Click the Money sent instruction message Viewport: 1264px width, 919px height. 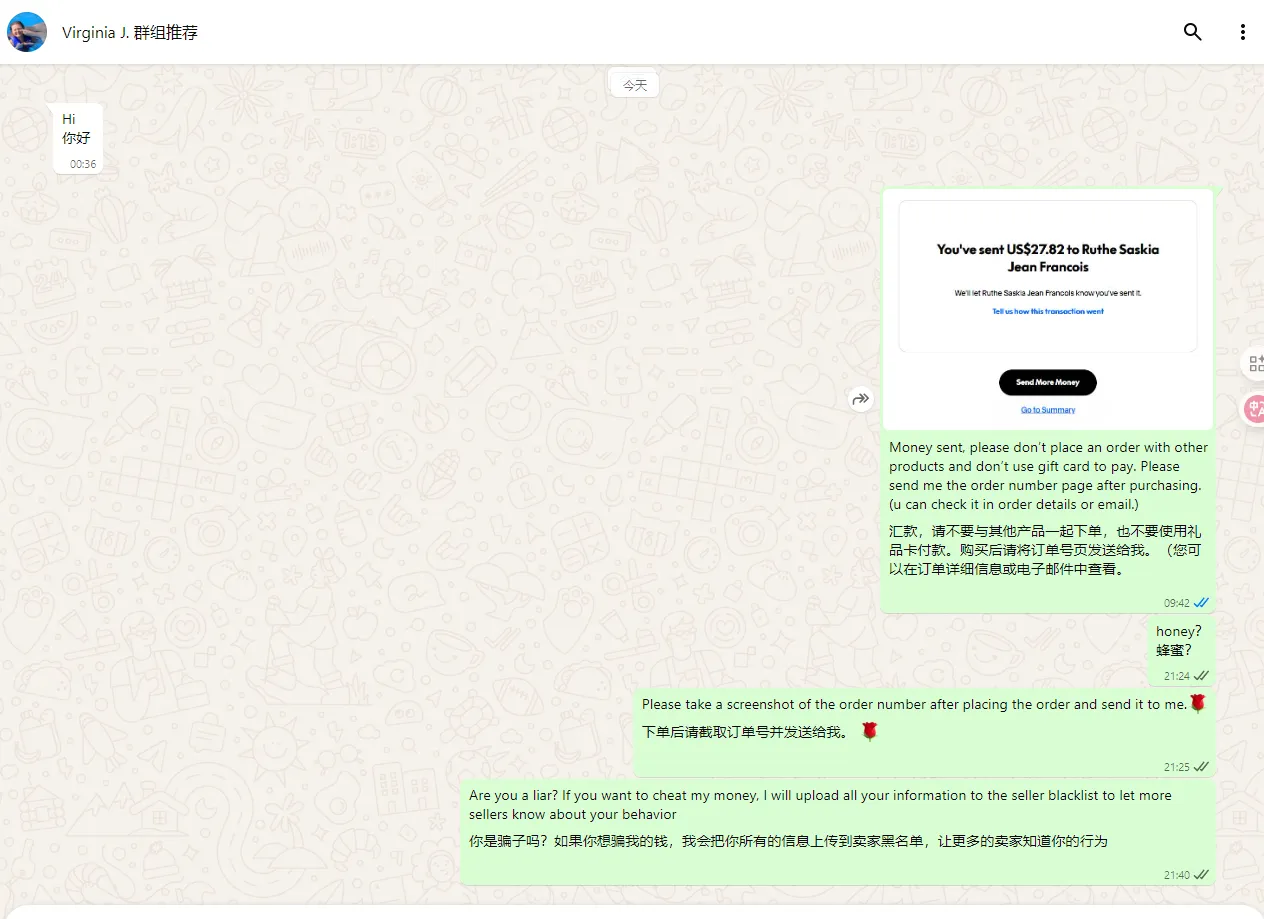pos(1048,476)
